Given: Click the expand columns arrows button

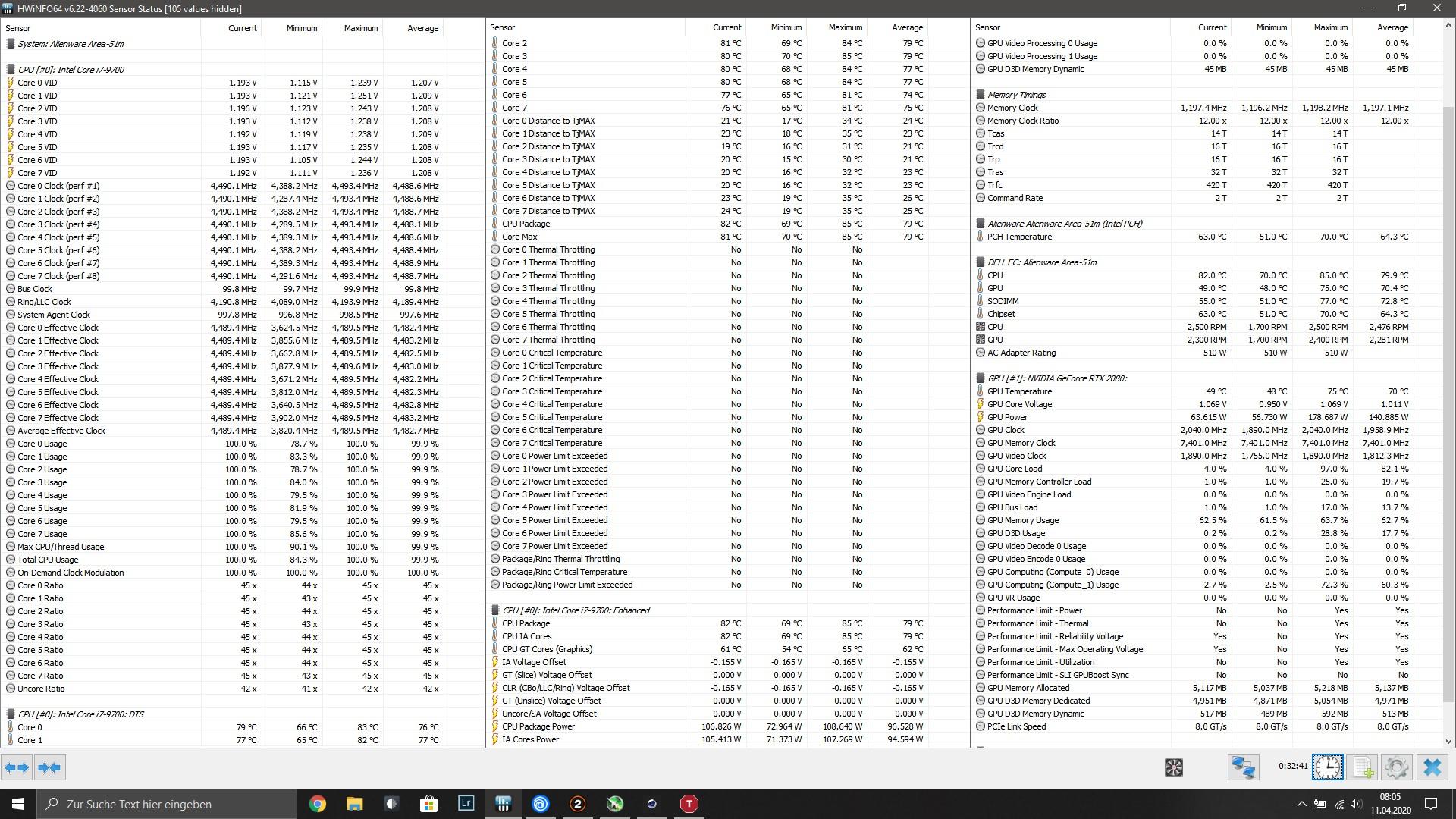Looking at the screenshot, I should click(x=17, y=767).
